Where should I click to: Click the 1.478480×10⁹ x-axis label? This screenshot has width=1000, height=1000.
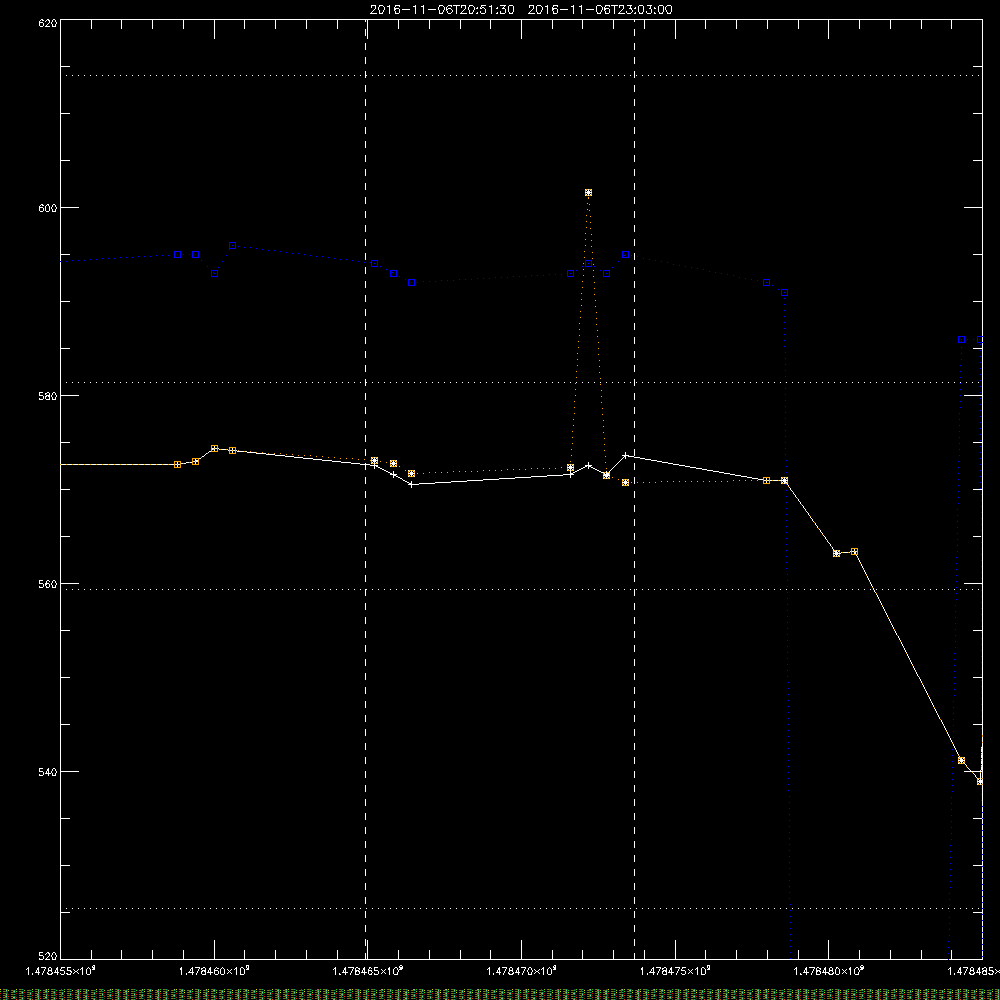829,971
